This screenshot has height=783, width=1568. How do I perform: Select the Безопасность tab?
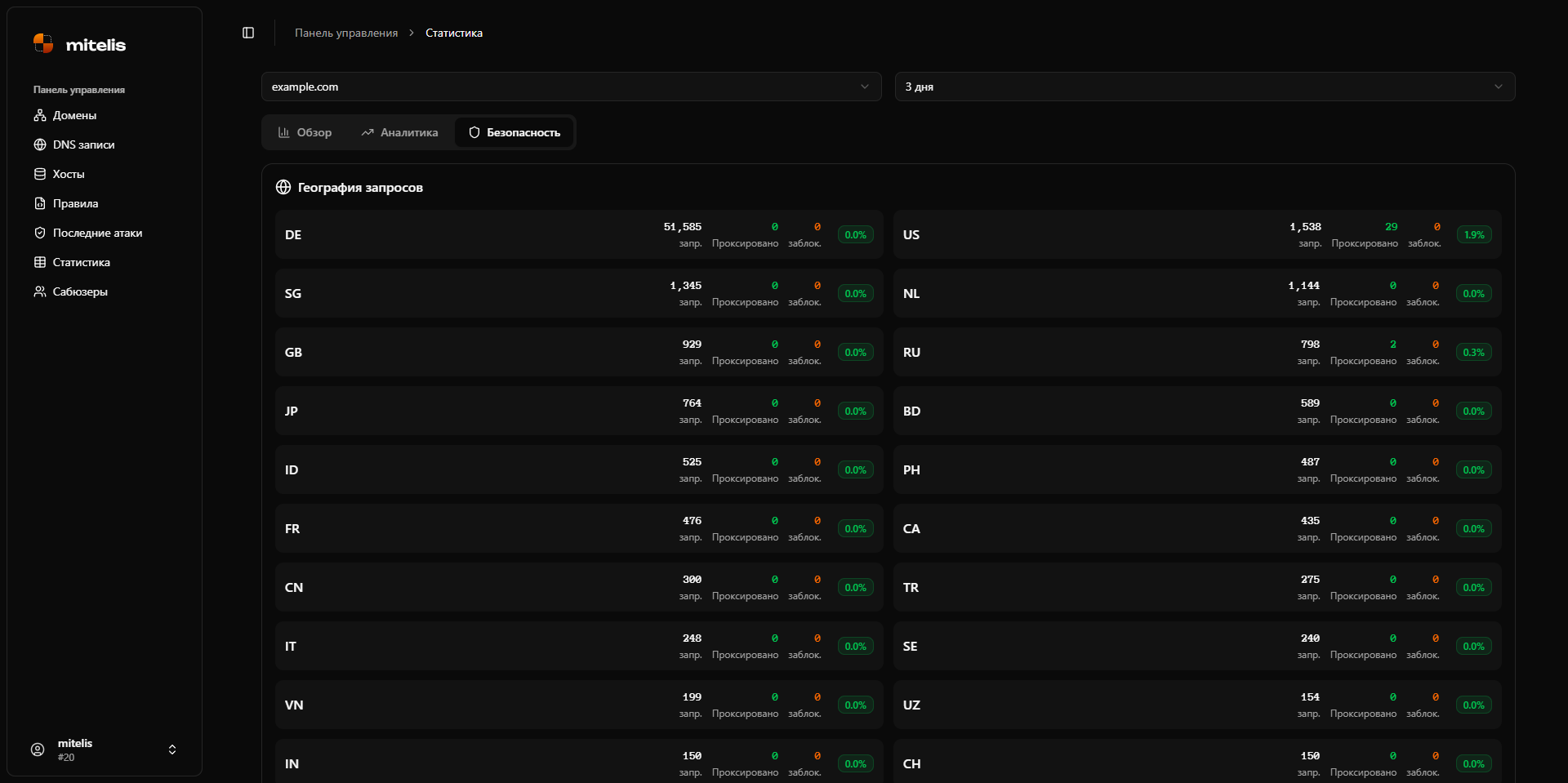(514, 132)
